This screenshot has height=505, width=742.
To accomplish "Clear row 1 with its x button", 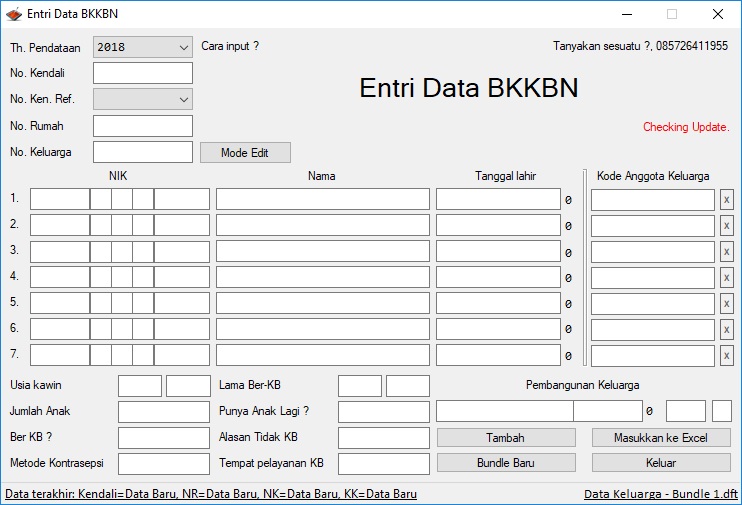I will [726, 200].
